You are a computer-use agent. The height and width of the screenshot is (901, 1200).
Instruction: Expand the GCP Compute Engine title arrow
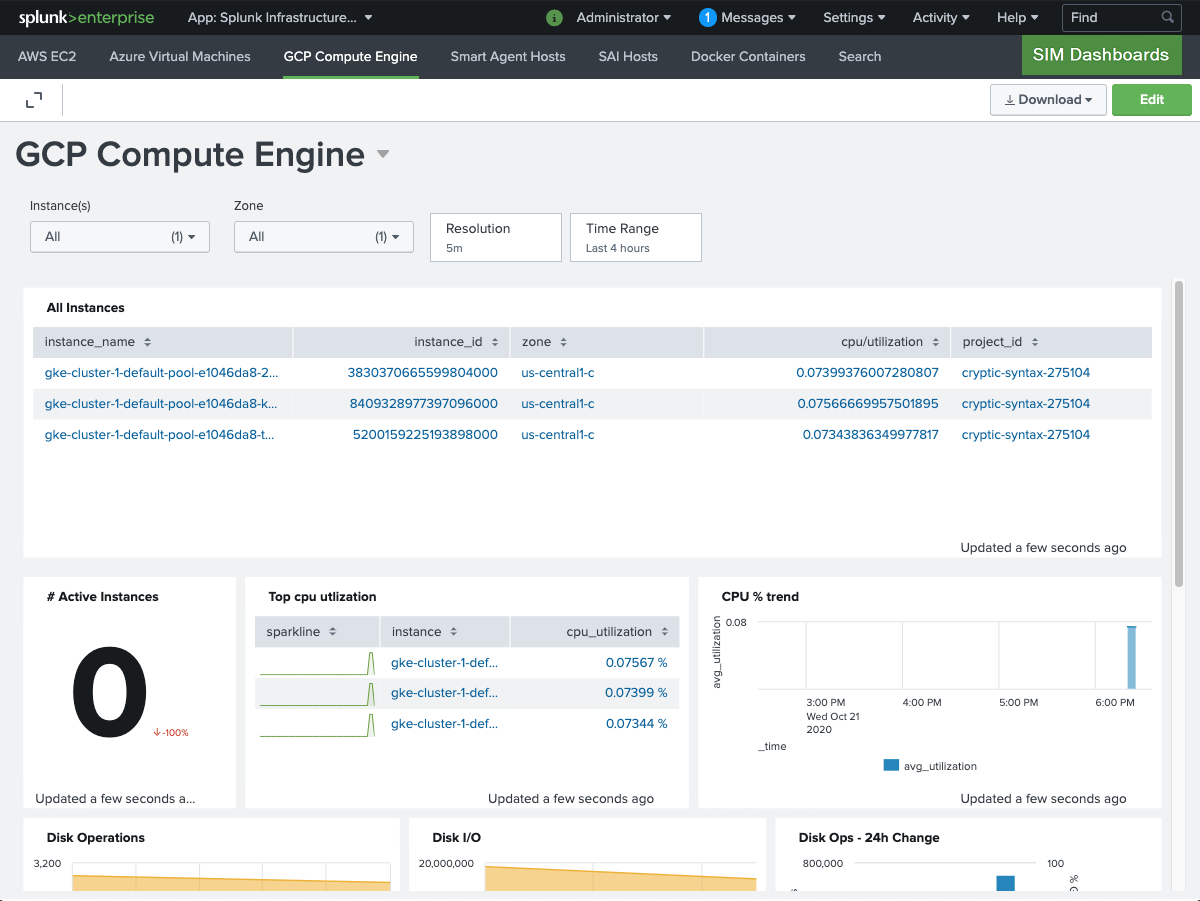382,155
